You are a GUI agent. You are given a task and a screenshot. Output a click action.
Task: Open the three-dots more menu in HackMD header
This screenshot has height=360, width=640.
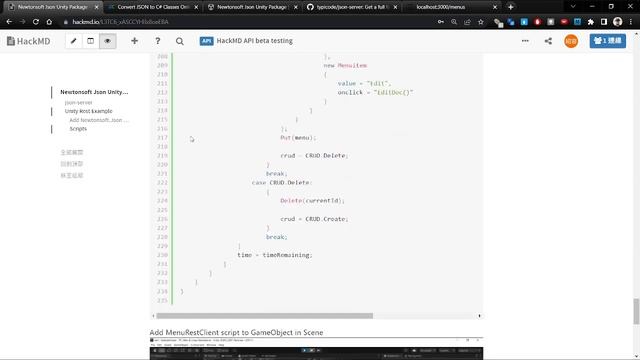[525, 41]
